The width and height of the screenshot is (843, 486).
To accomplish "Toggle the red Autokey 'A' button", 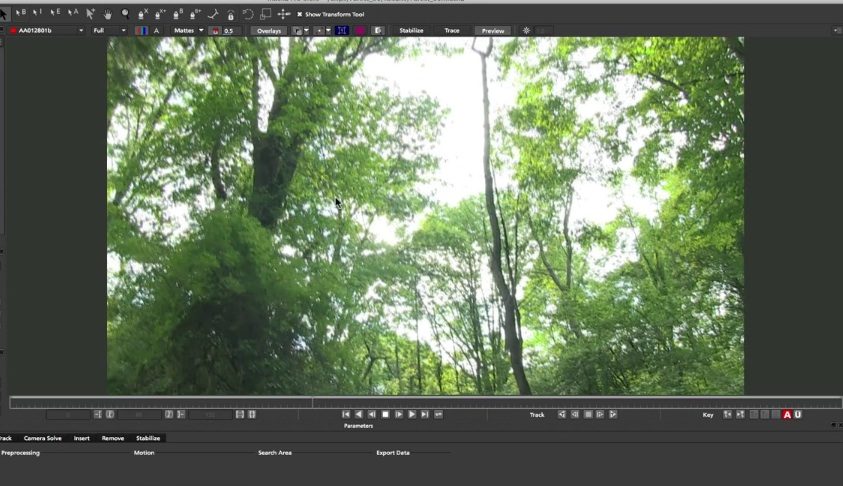I will pos(787,414).
